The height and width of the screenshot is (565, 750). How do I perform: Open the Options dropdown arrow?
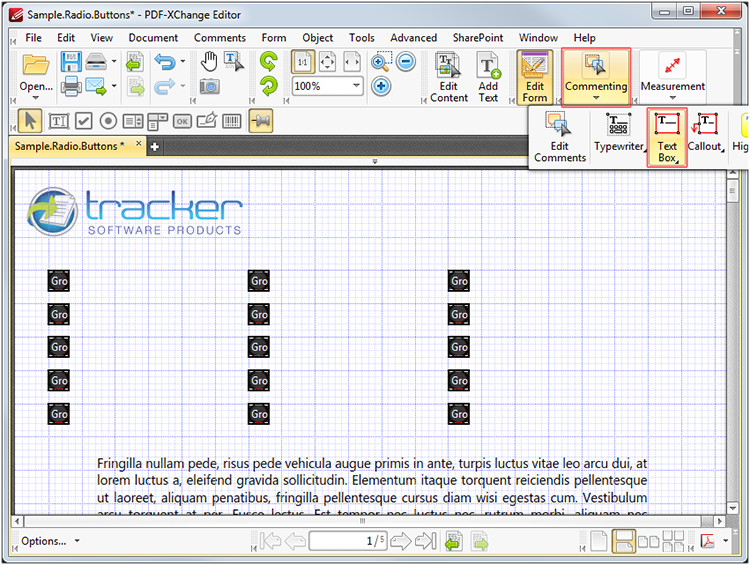point(77,541)
